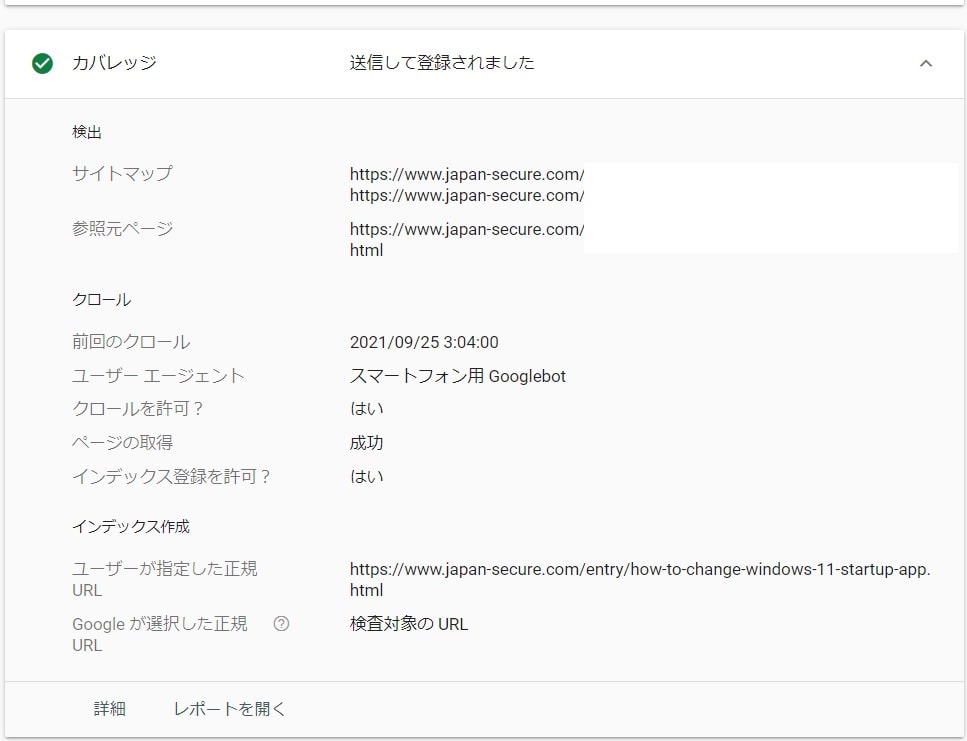967x741 pixels.
Task: Click the ユーザーが指定した正規 URL label
Action: click(165, 579)
